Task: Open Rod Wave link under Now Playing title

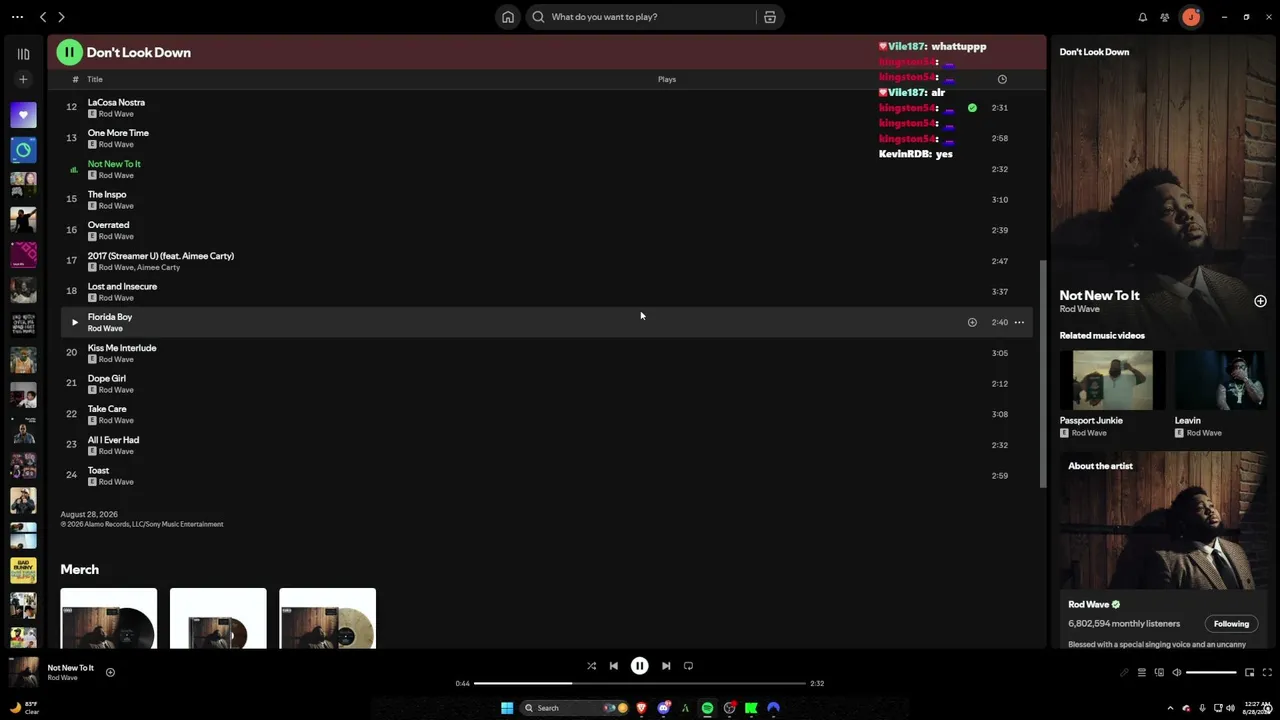Action: (1079, 309)
